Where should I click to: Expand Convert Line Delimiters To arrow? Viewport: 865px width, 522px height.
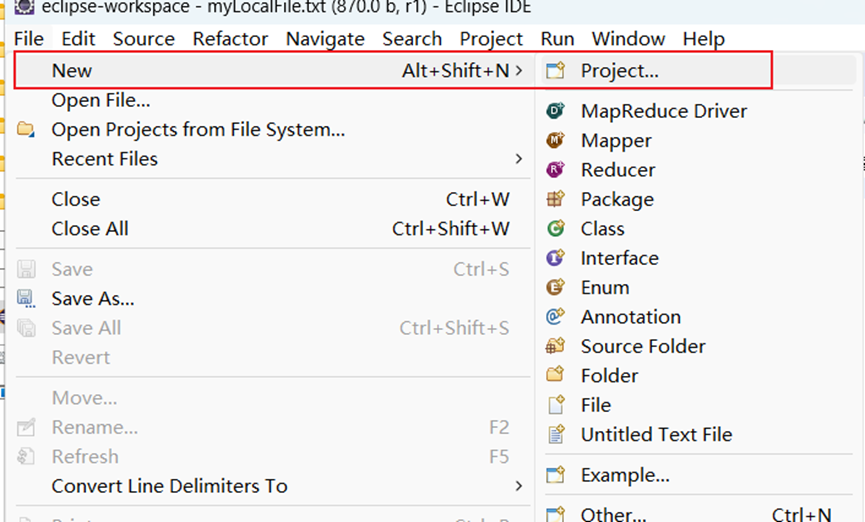coord(519,486)
